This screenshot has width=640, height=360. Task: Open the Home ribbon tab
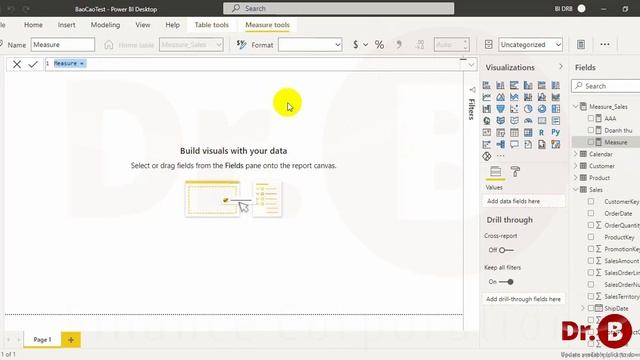click(33, 25)
